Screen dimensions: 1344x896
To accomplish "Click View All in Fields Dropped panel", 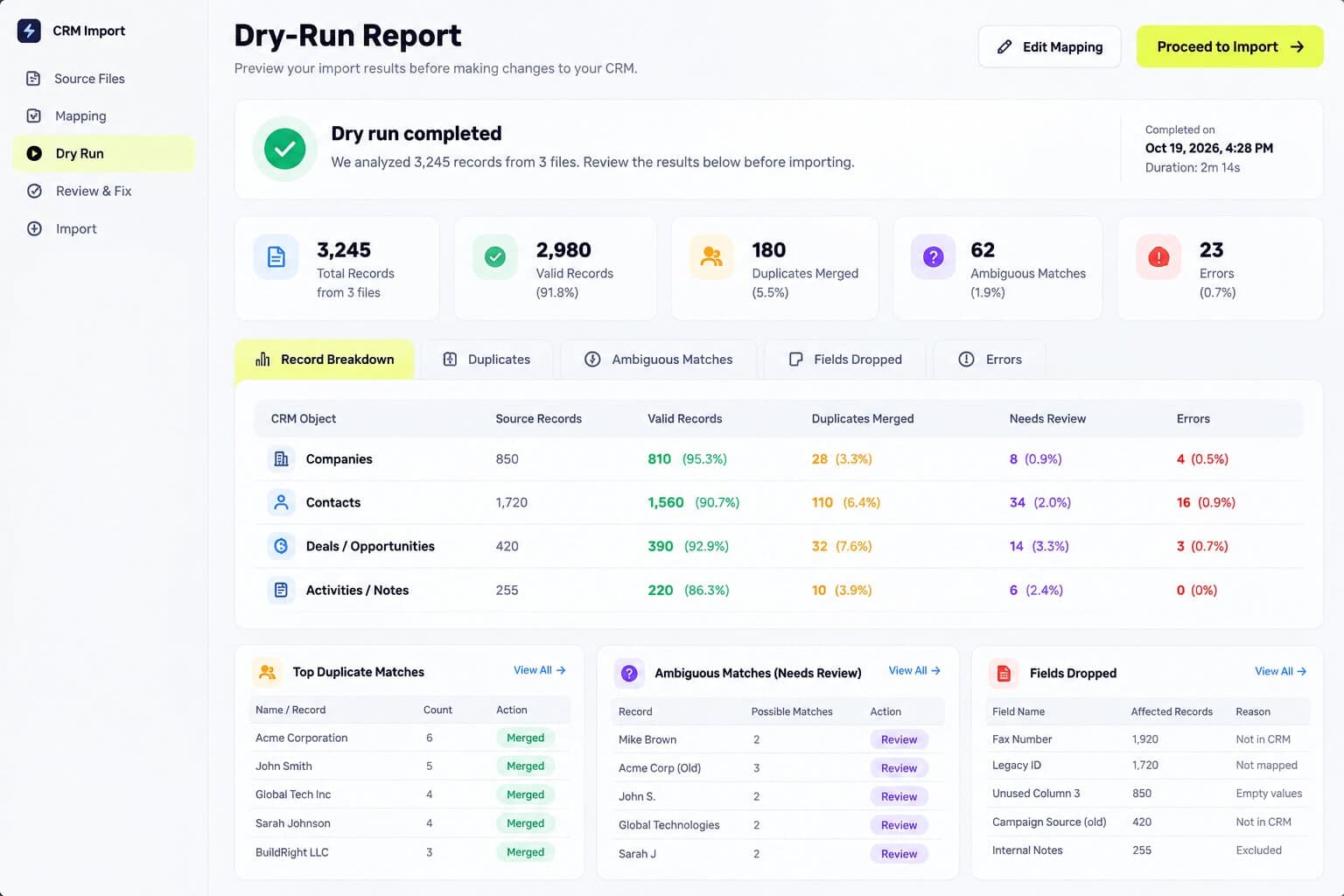I will (1281, 671).
